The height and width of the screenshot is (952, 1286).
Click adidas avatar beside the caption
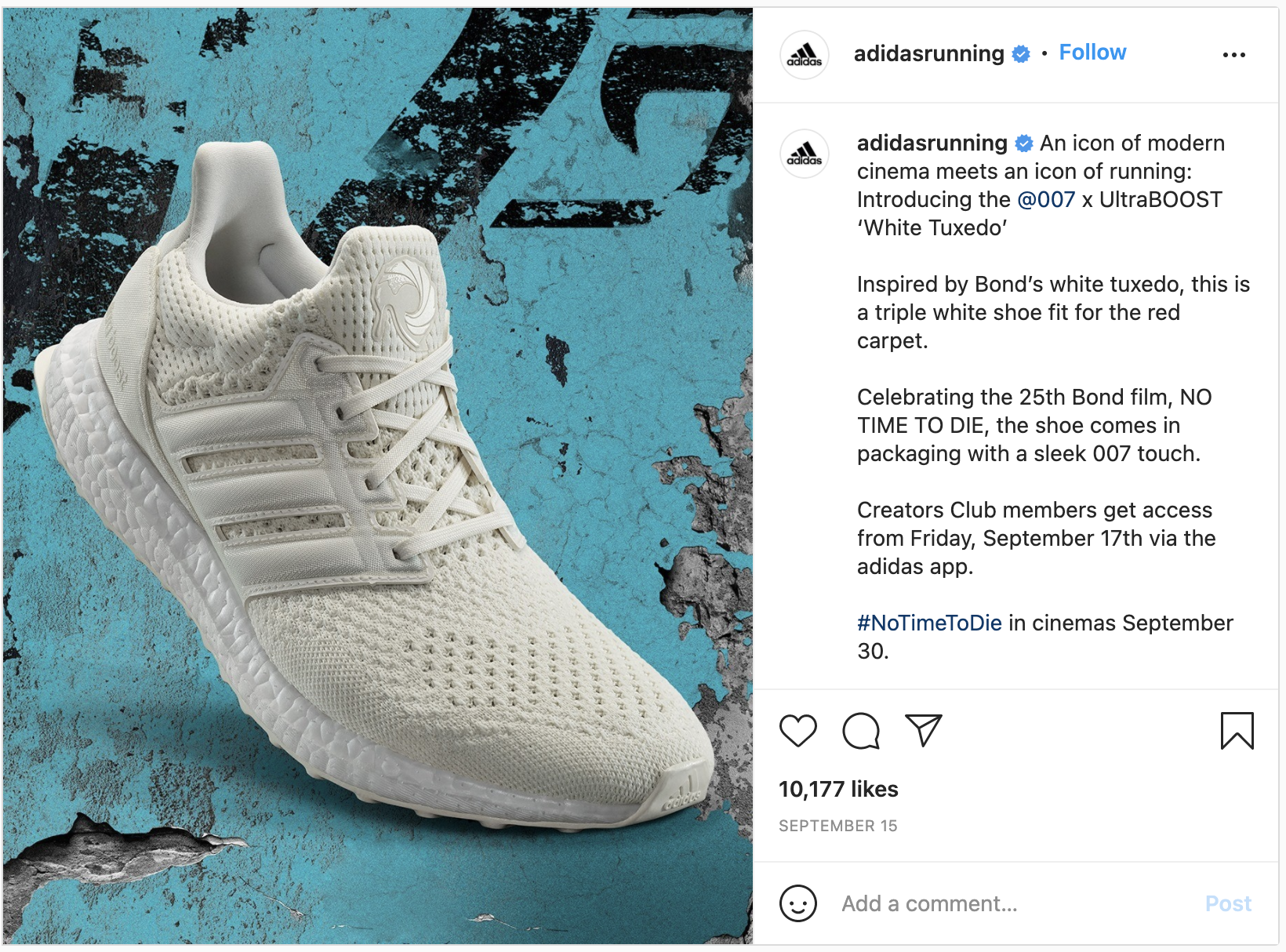805,154
